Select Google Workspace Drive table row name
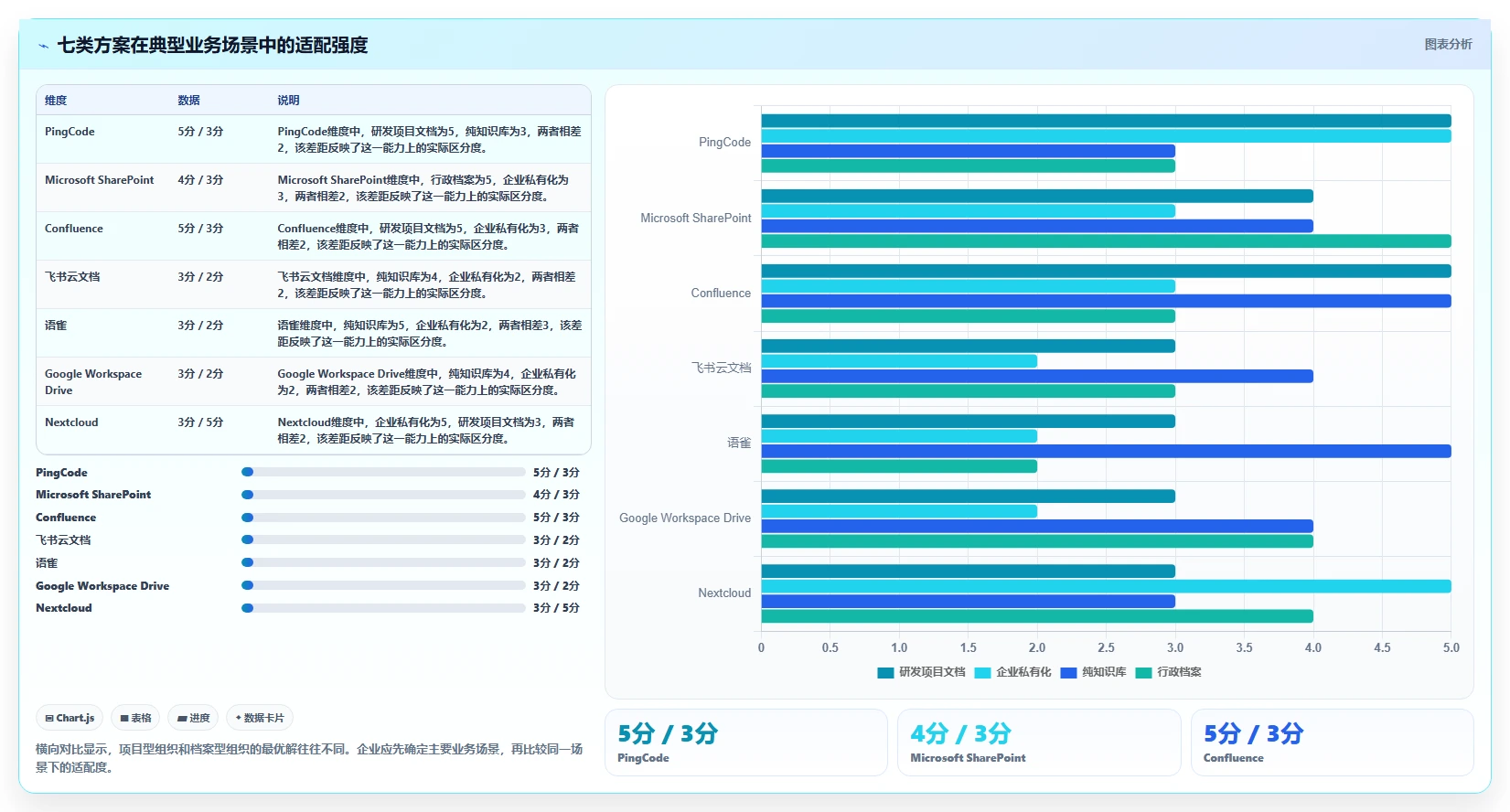 click(93, 382)
